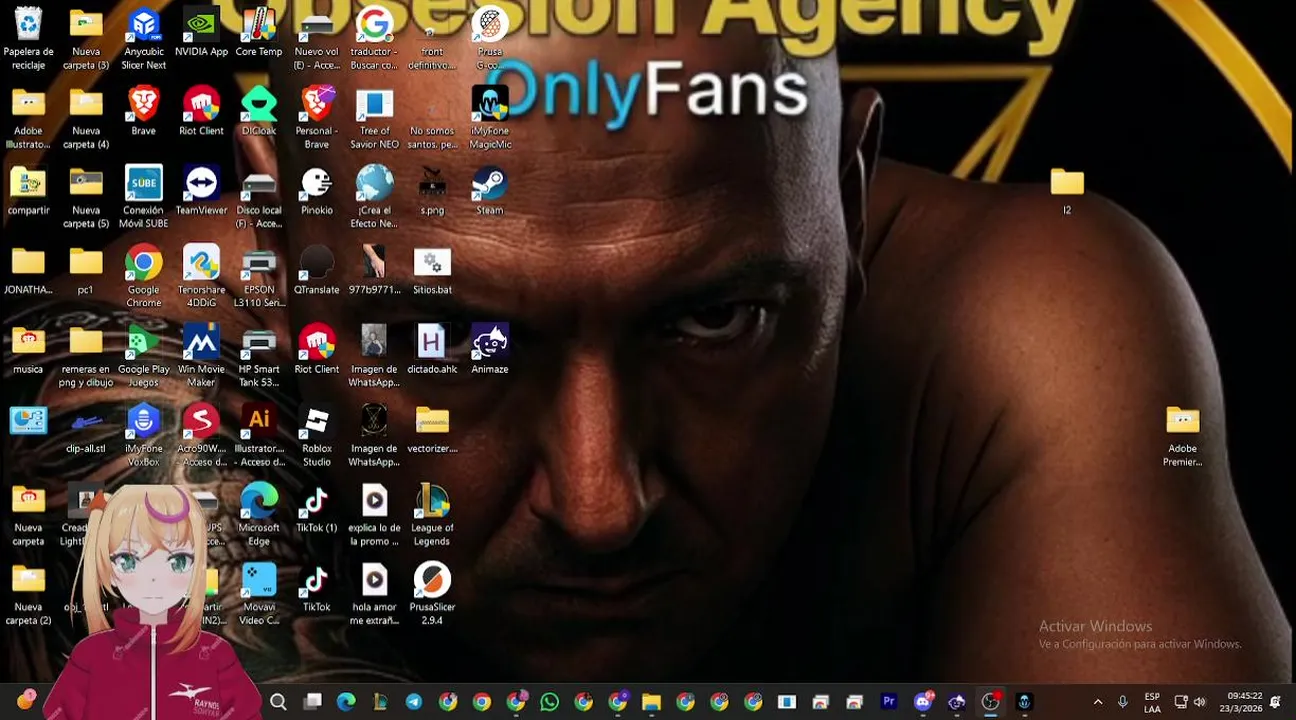Open iMyFone MagicMic on the desktop

(490, 118)
